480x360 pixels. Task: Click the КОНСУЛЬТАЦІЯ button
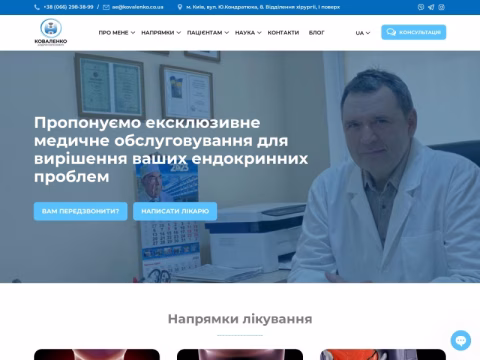click(414, 32)
